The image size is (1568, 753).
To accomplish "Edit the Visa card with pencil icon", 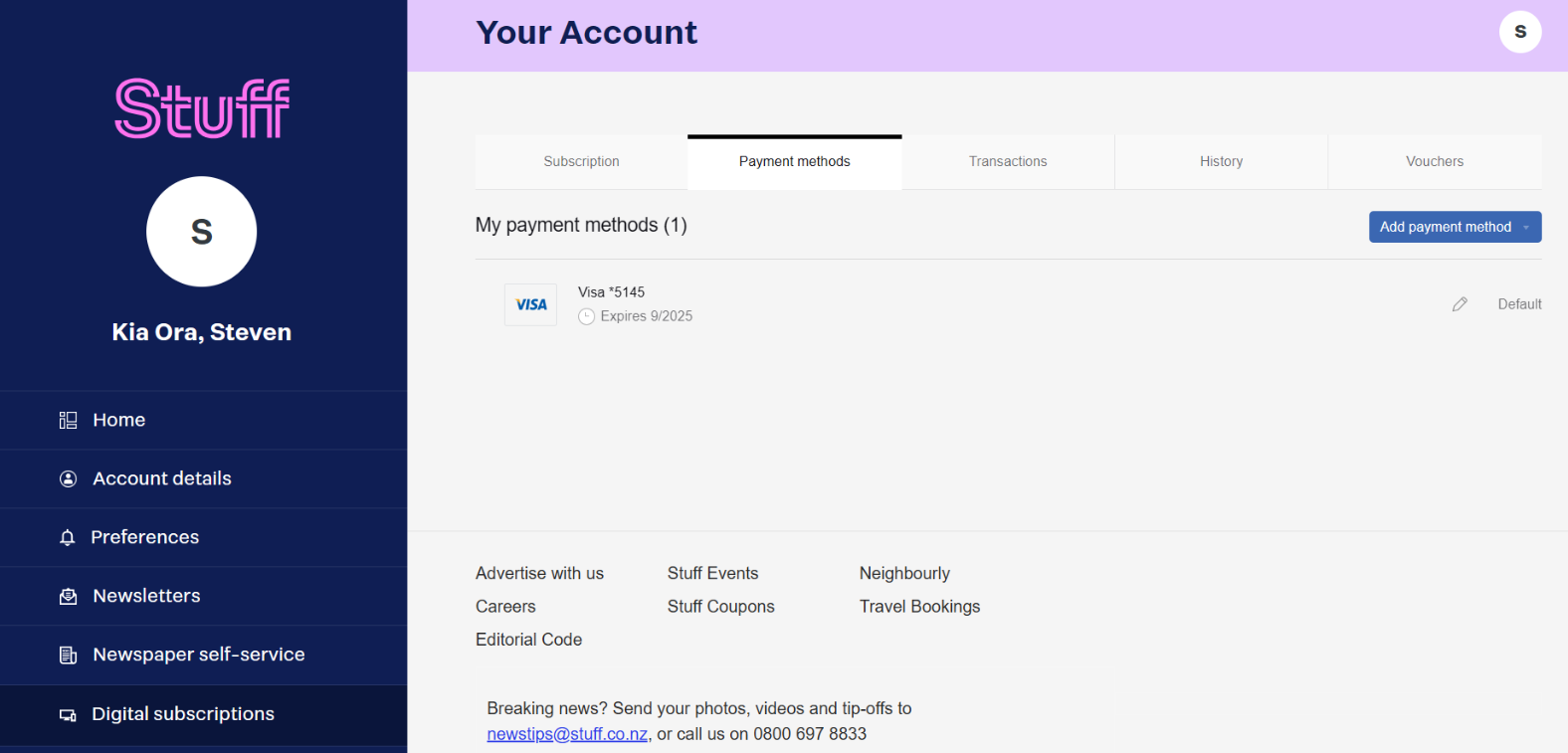I will [1460, 304].
